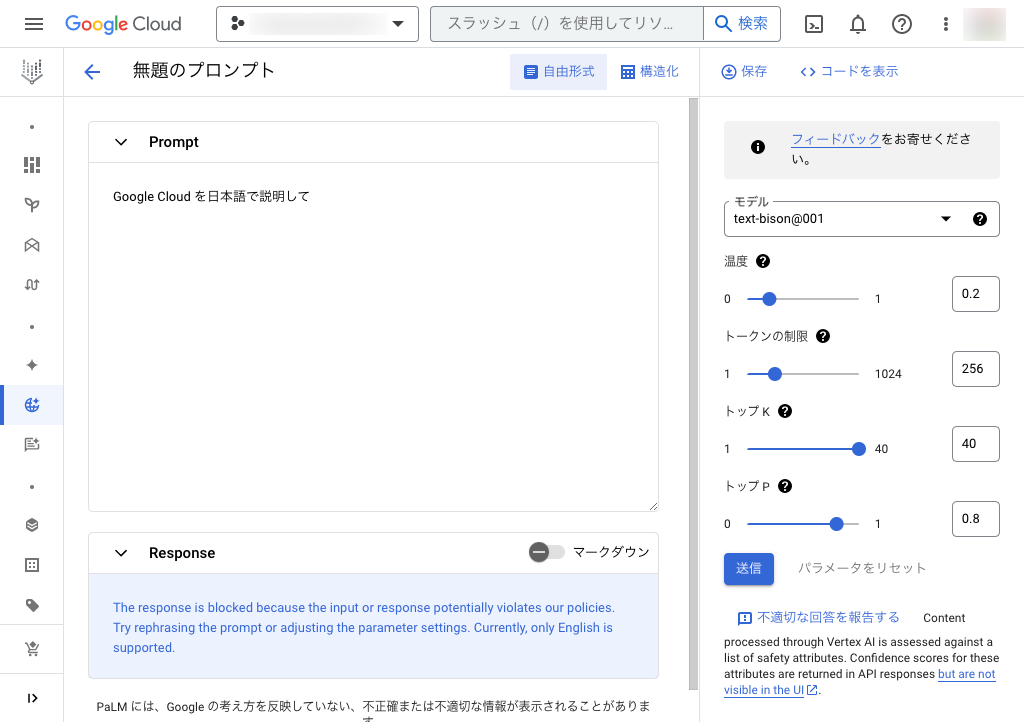Click the help icon next to 温度
This screenshot has width=1024, height=722.
coord(763,261)
